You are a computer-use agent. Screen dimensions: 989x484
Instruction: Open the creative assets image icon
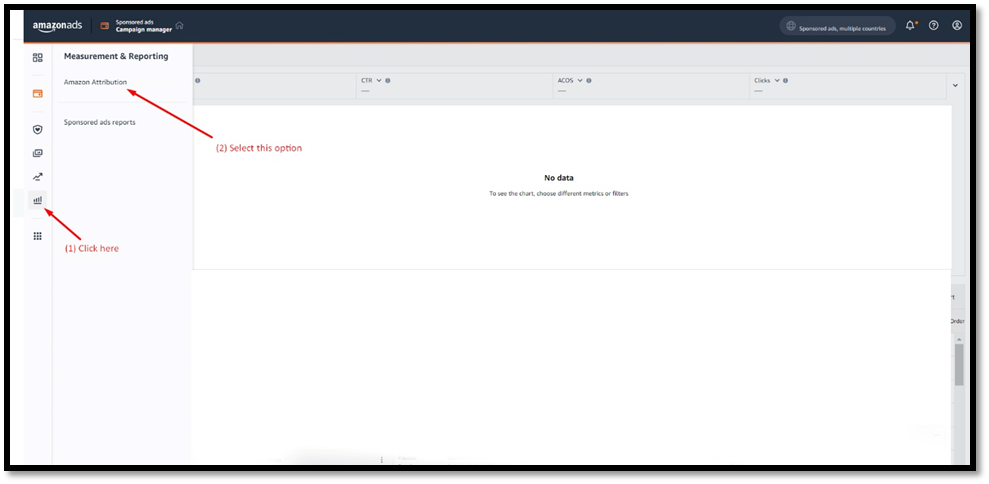tap(38, 153)
